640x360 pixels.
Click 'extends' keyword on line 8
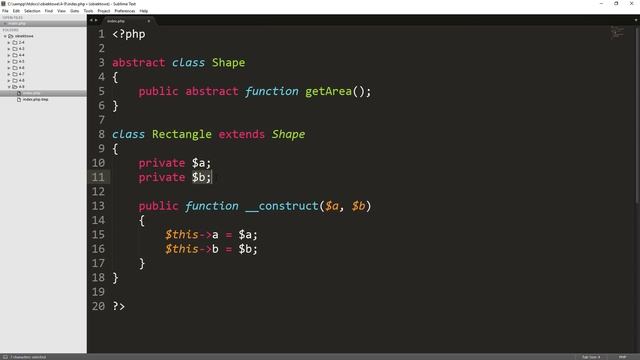click(x=242, y=134)
